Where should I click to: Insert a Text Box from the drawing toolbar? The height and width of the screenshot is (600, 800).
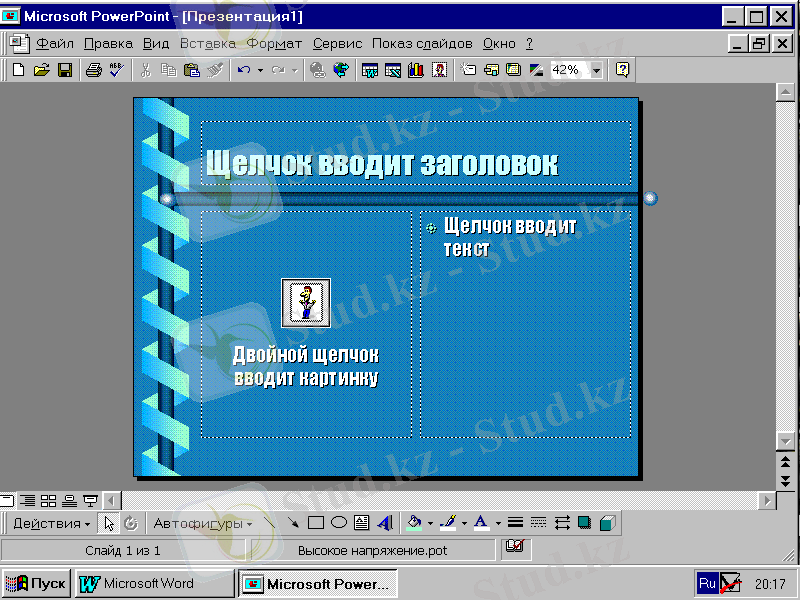pos(362,523)
